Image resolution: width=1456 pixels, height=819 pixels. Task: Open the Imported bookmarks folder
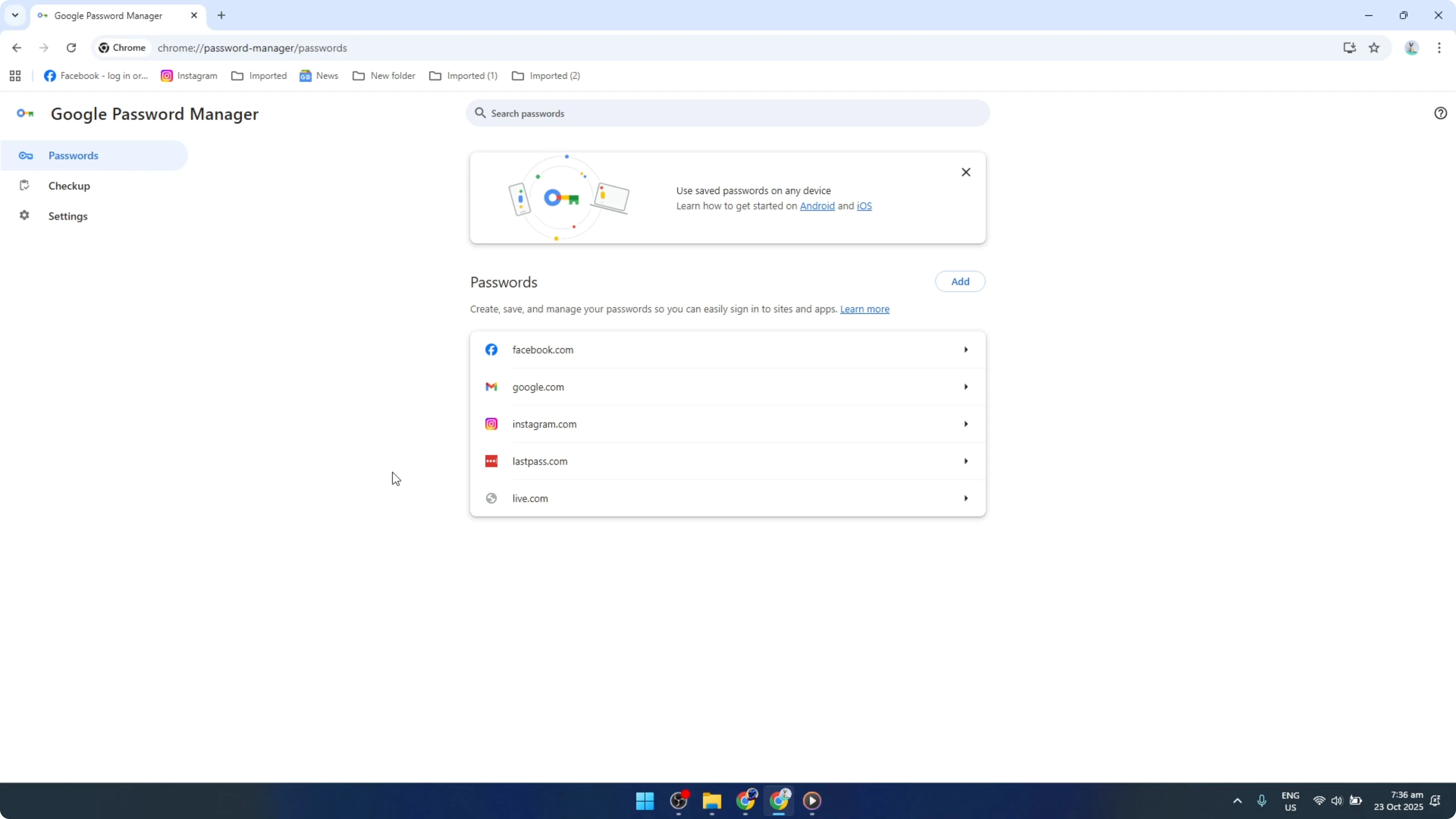(x=259, y=76)
